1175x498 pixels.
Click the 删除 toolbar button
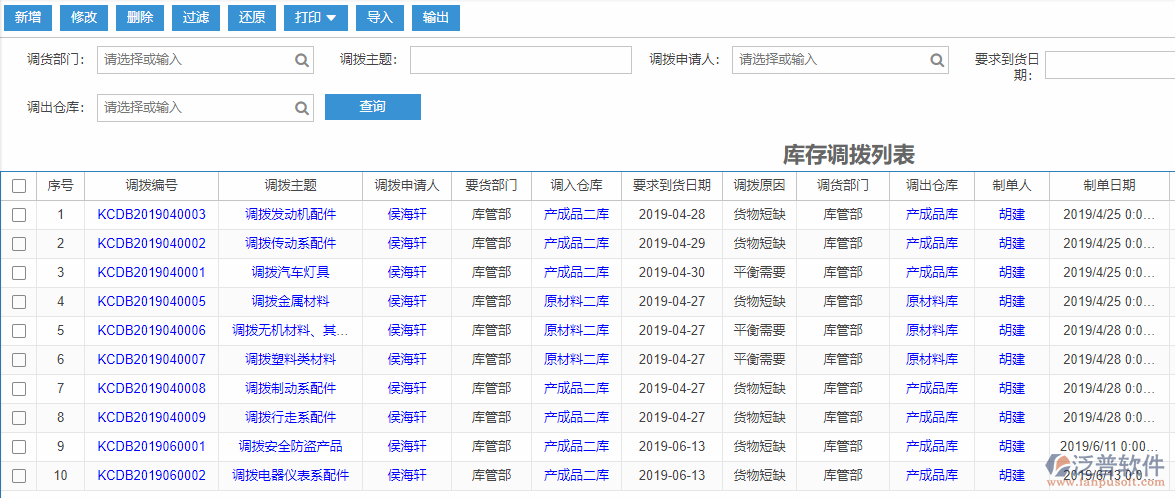coord(141,17)
